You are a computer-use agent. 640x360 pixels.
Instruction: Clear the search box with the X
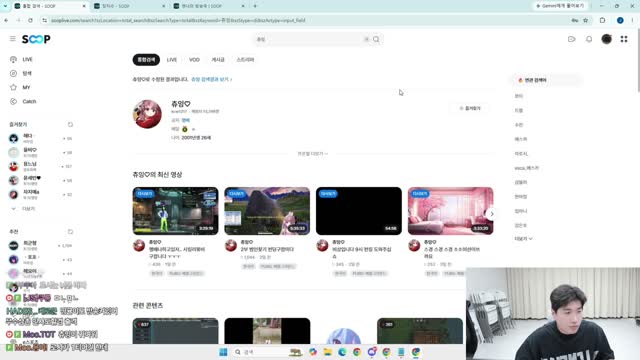(x=366, y=39)
